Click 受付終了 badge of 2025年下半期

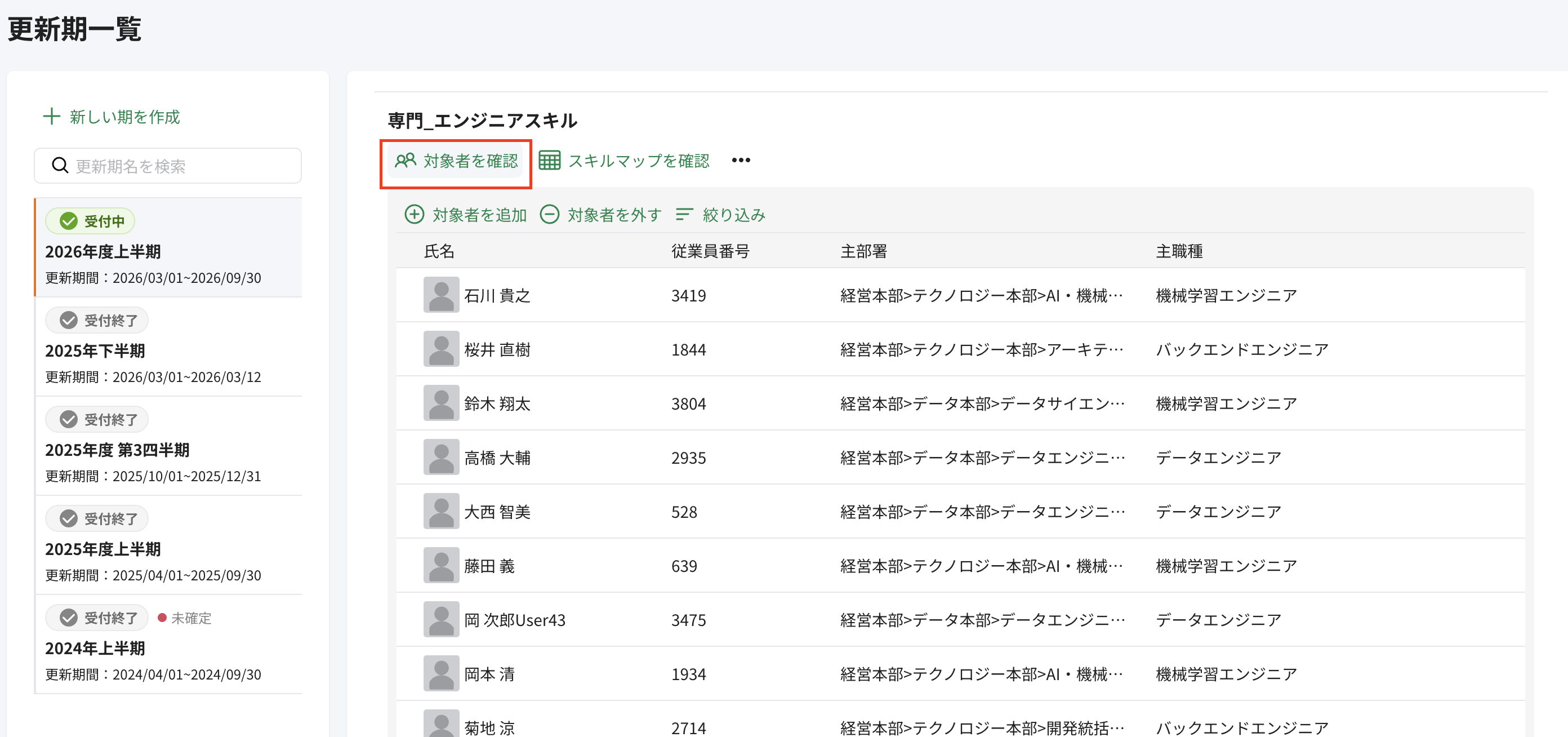click(97, 321)
